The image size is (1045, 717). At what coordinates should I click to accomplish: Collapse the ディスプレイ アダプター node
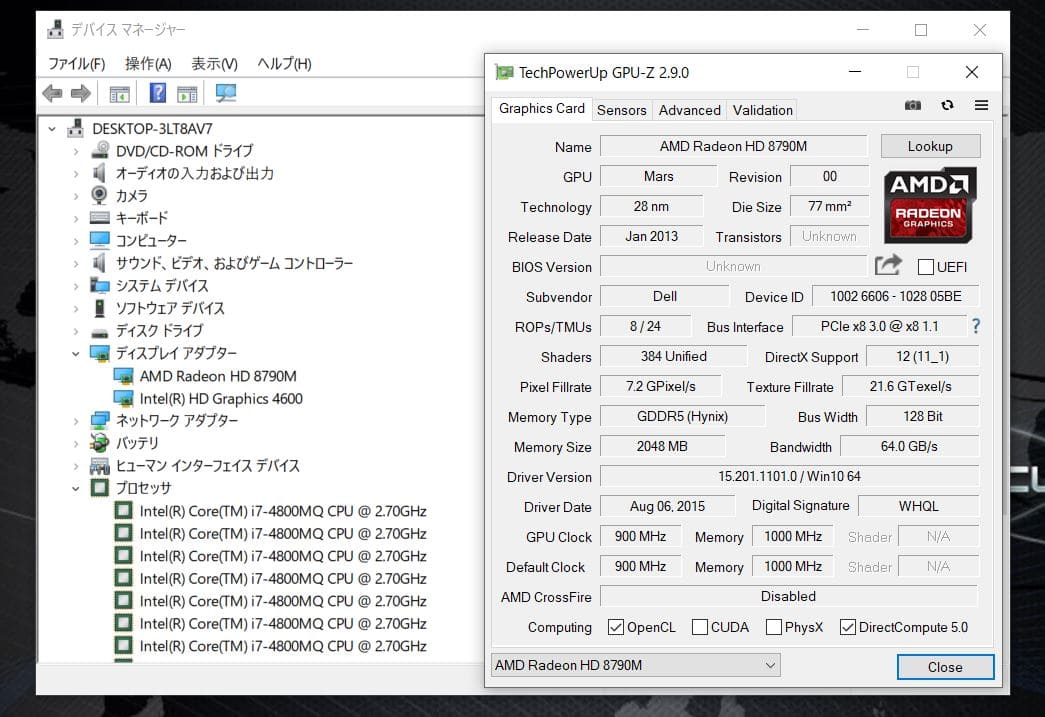tap(76, 353)
